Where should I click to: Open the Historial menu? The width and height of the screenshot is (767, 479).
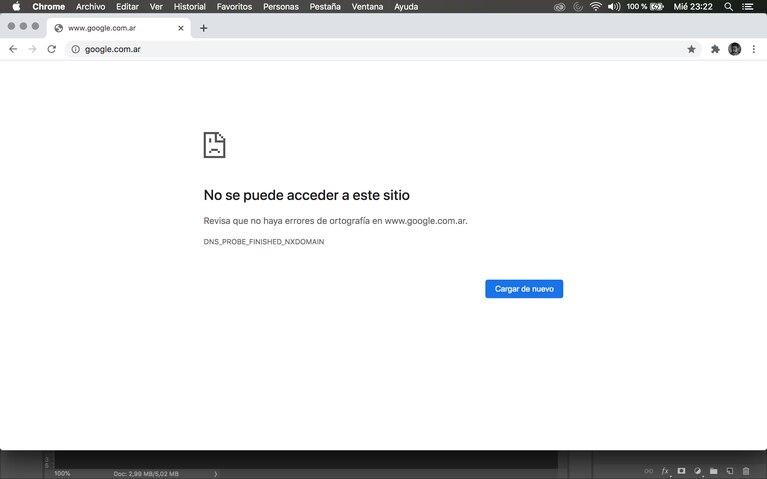[189, 7]
